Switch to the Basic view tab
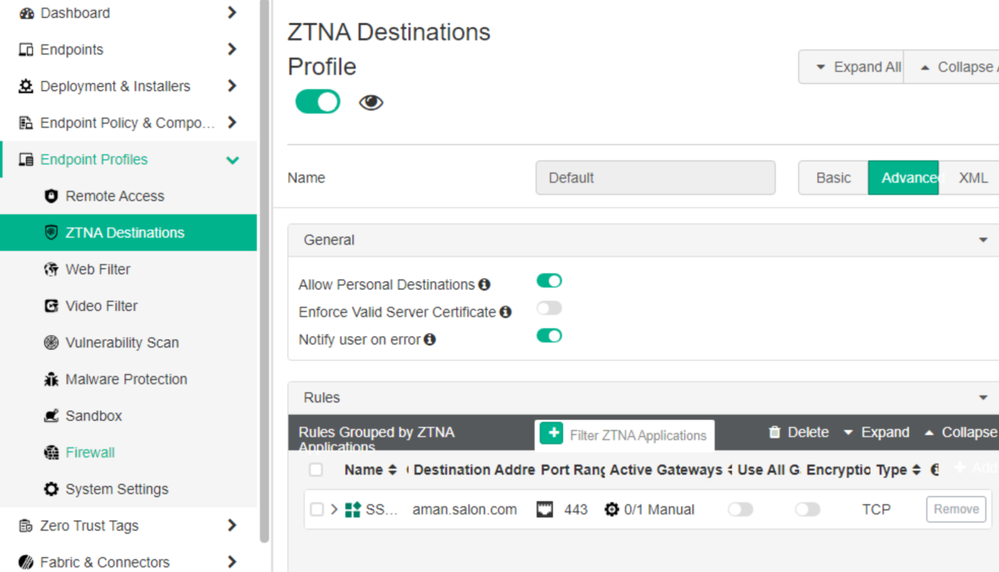 click(833, 178)
